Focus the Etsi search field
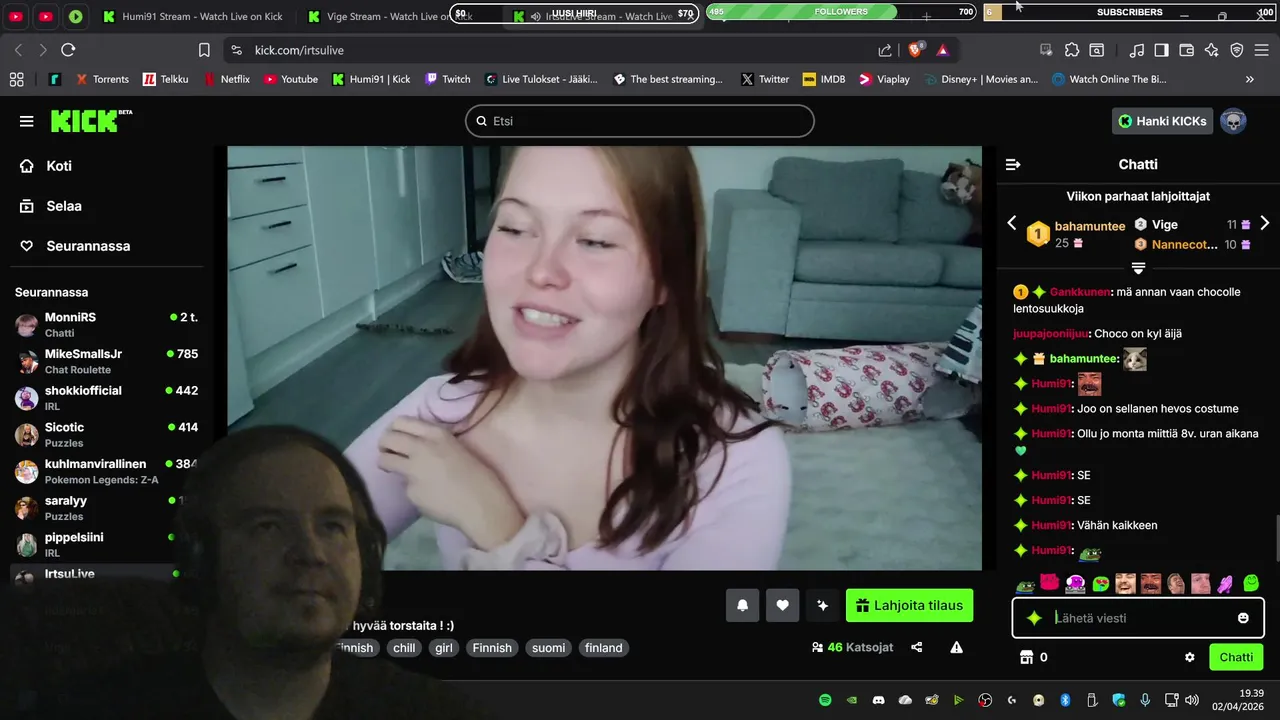This screenshot has height=720, width=1280. (x=640, y=121)
